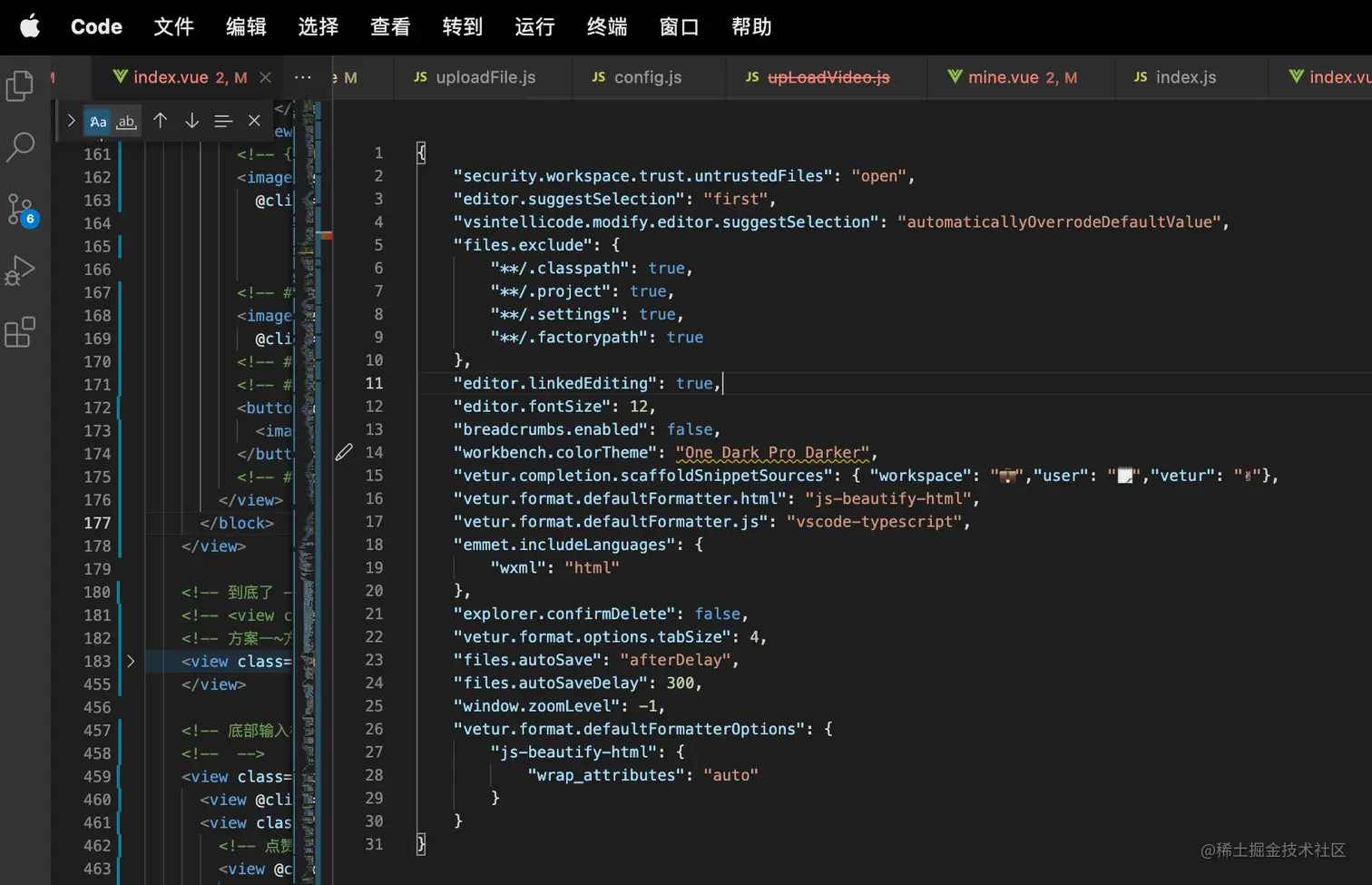
Task: Close the index.vue editor tab
Action: click(265, 78)
